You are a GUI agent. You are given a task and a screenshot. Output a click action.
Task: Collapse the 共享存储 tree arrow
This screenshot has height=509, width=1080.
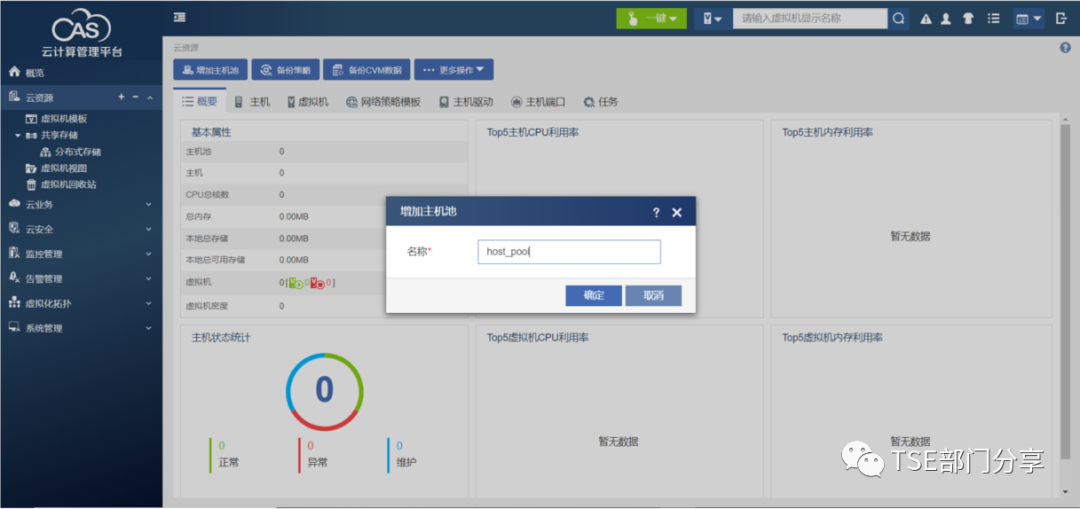point(18,135)
